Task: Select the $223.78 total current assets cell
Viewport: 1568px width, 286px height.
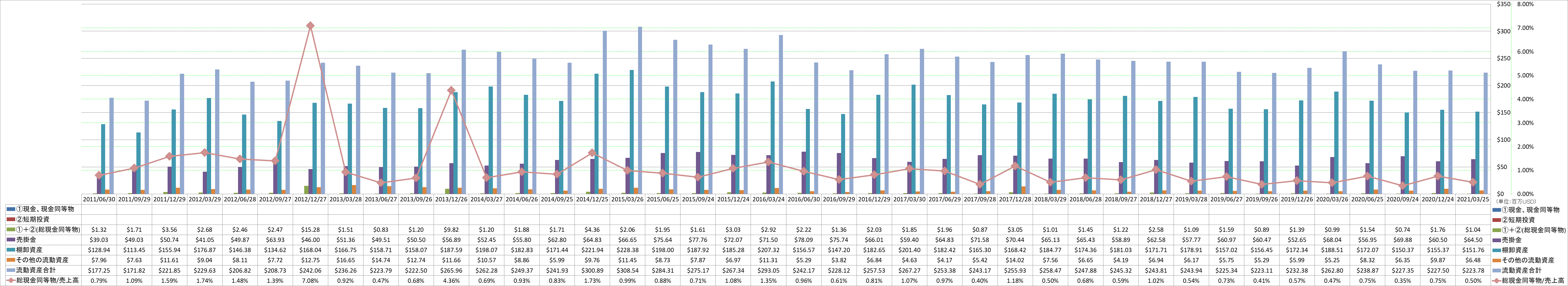Action: [x=1473, y=270]
